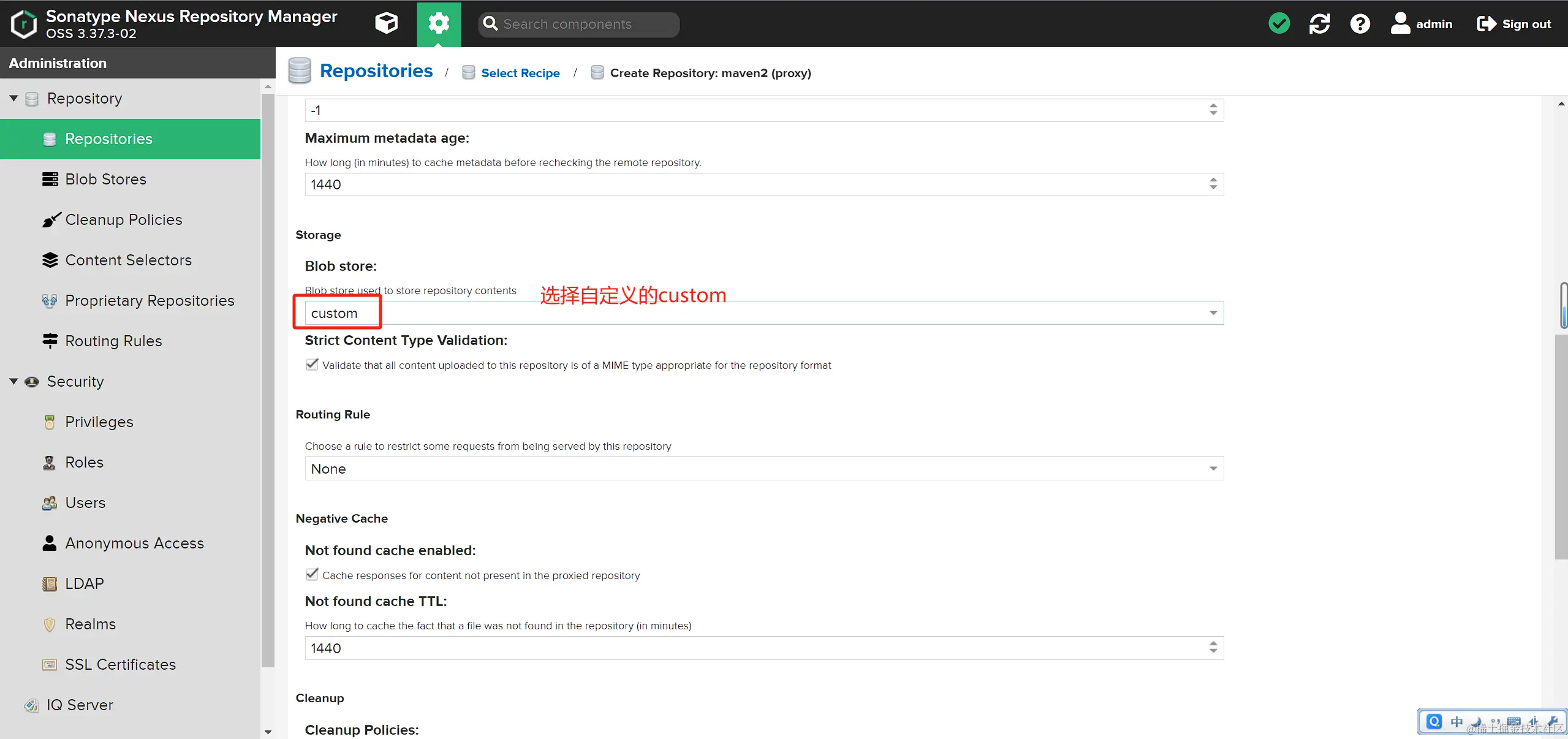The width and height of the screenshot is (1568, 739).
Task: Click the Browse cube icon in header
Action: [386, 24]
